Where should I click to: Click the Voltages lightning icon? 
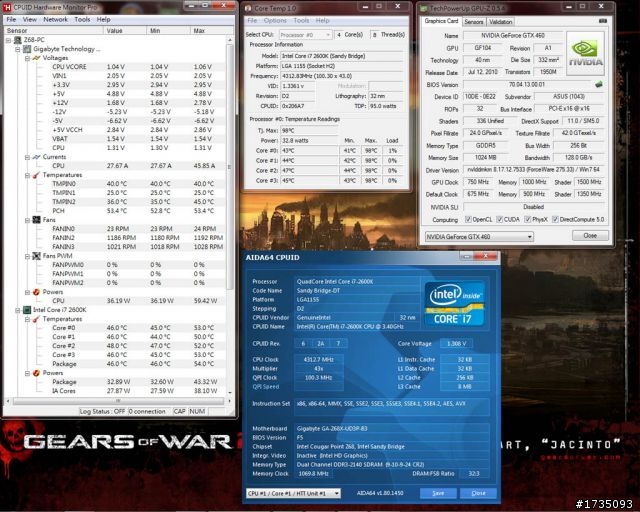[36, 58]
